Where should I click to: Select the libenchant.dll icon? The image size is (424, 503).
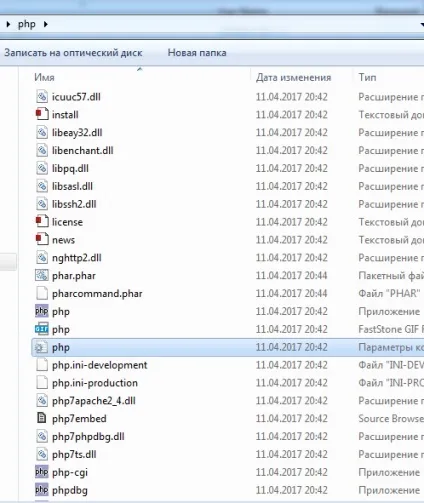(x=42, y=150)
